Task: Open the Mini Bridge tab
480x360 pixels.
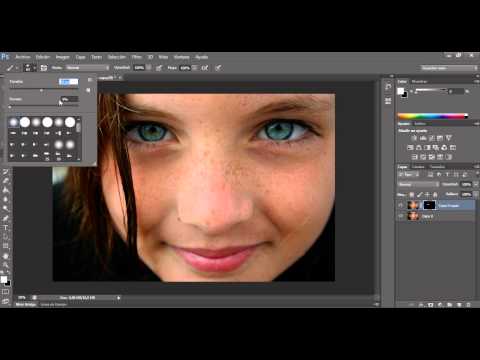Action: pos(26,304)
